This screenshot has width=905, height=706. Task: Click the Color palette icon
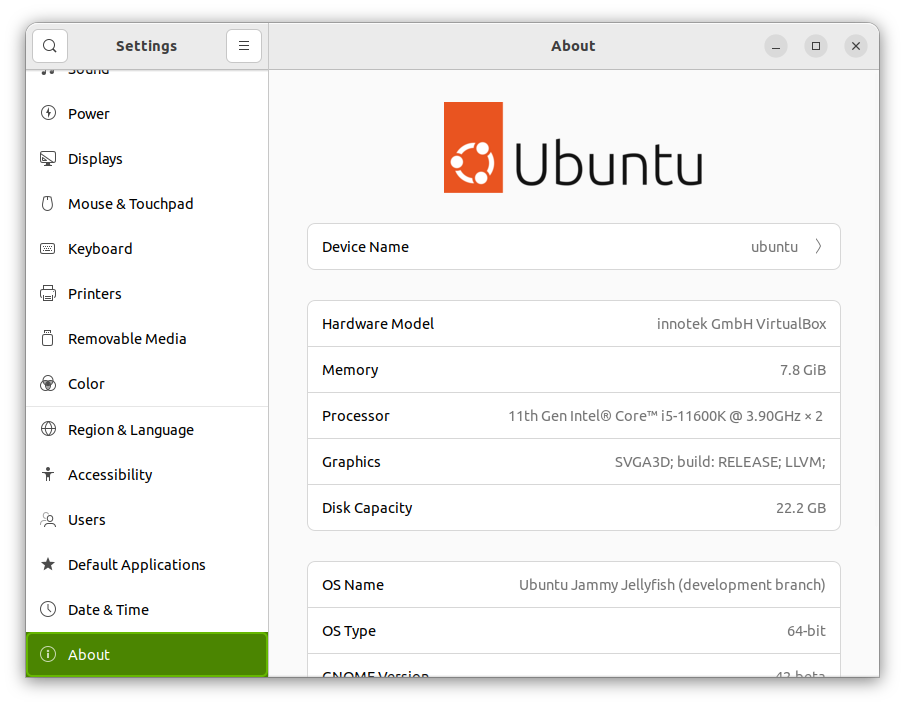(47, 383)
